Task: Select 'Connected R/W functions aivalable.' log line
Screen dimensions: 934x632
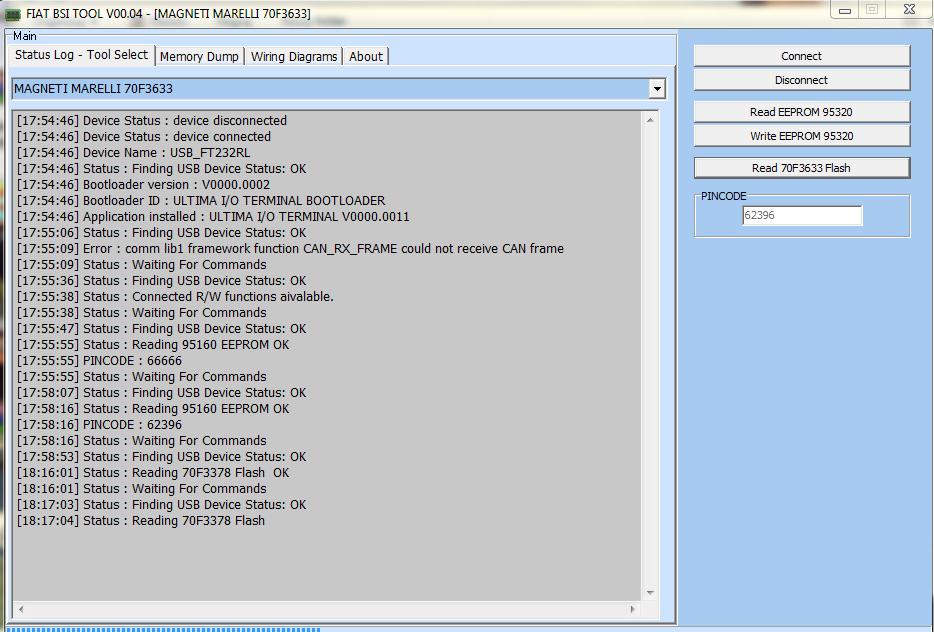Action: (x=175, y=297)
